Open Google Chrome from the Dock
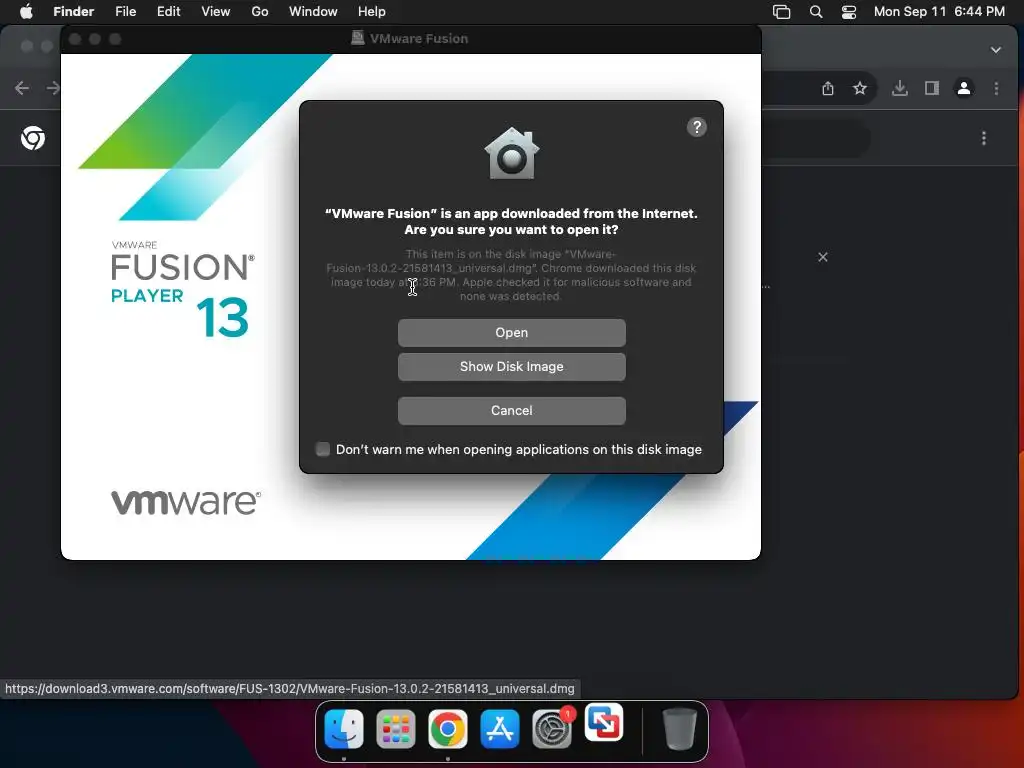The width and height of the screenshot is (1024, 768). (447, 728)
